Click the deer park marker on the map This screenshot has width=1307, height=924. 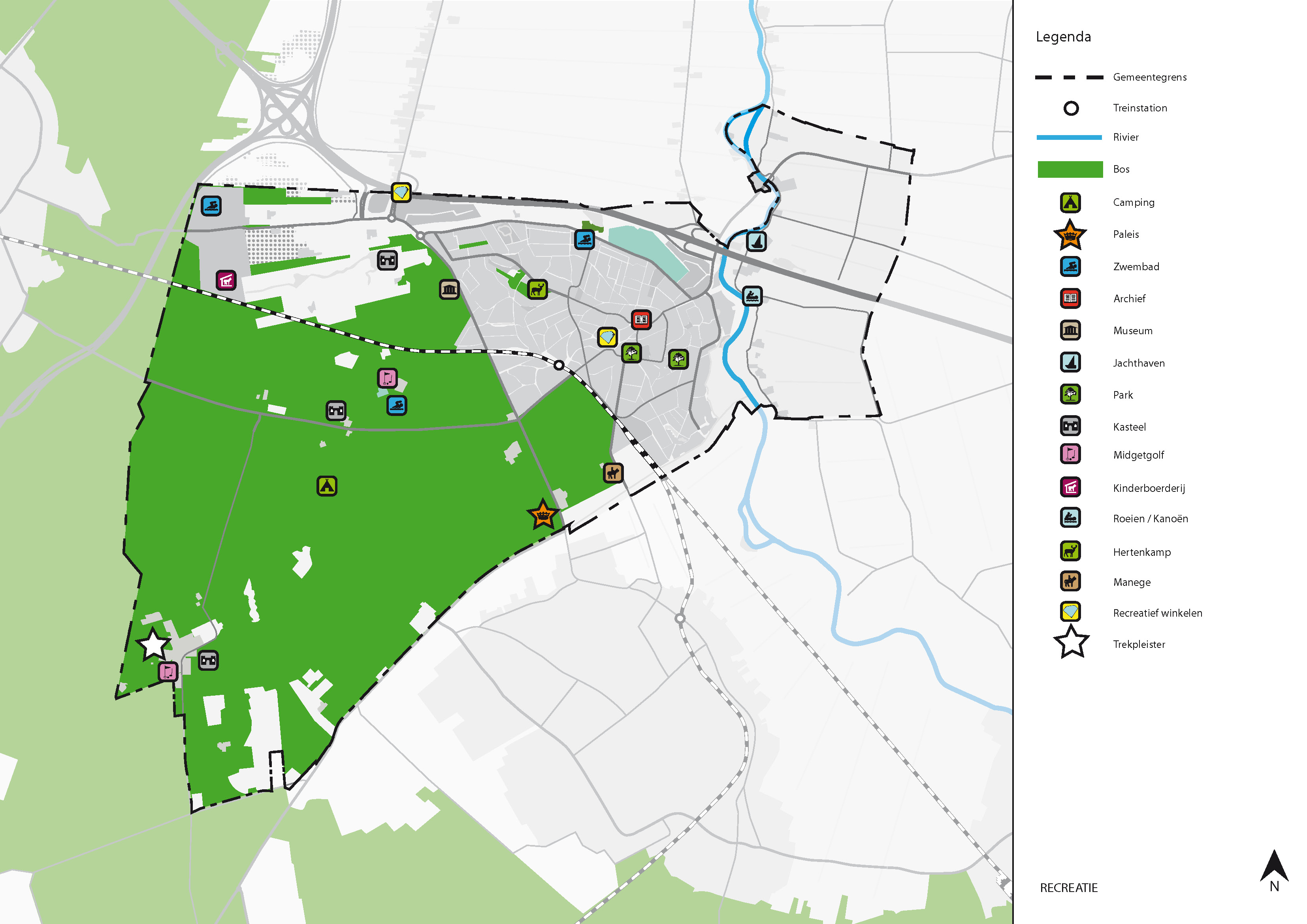pyautogui.click(x=537, y=290)
